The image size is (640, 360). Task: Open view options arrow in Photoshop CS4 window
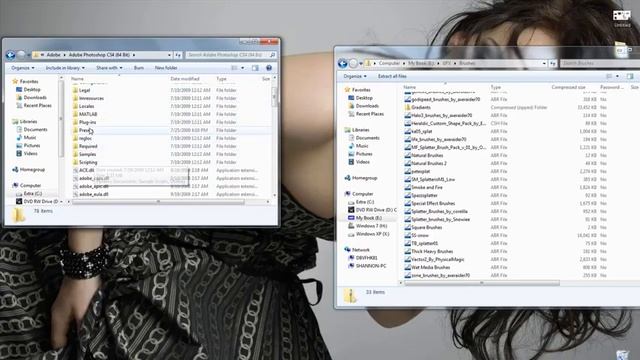[242, 68]
